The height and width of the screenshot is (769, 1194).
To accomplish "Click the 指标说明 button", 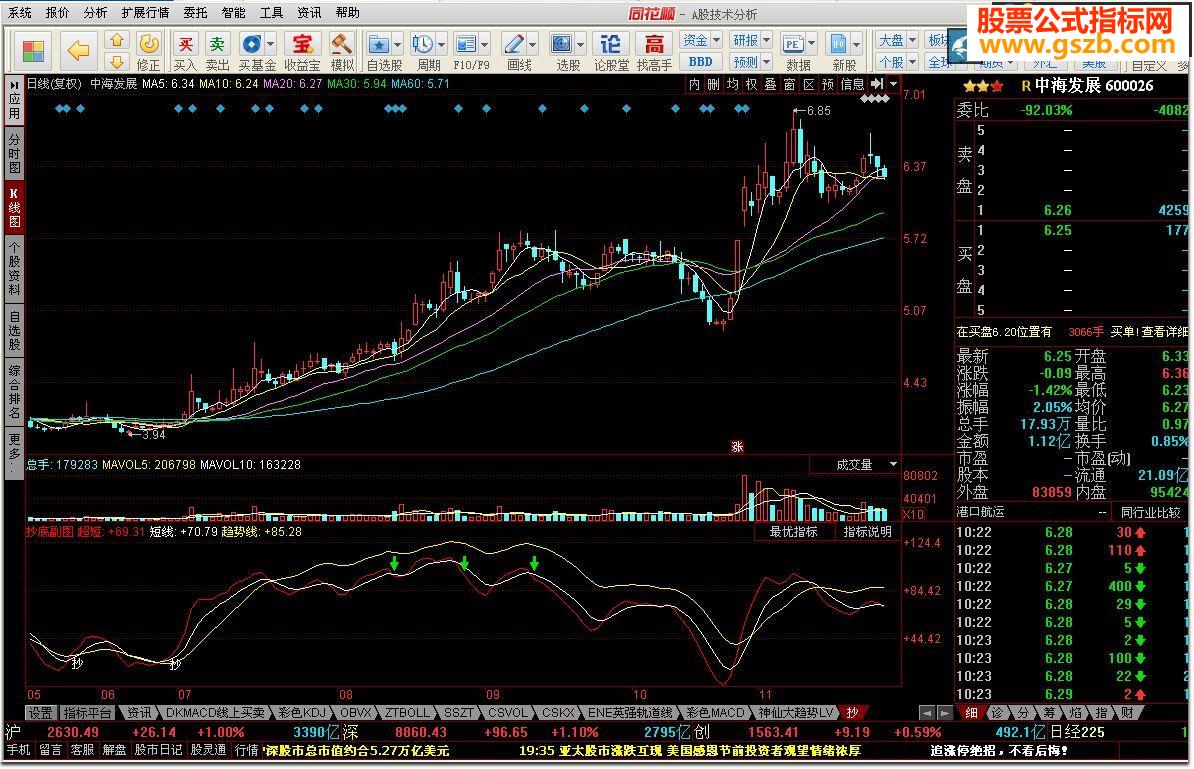I will 867,531.
